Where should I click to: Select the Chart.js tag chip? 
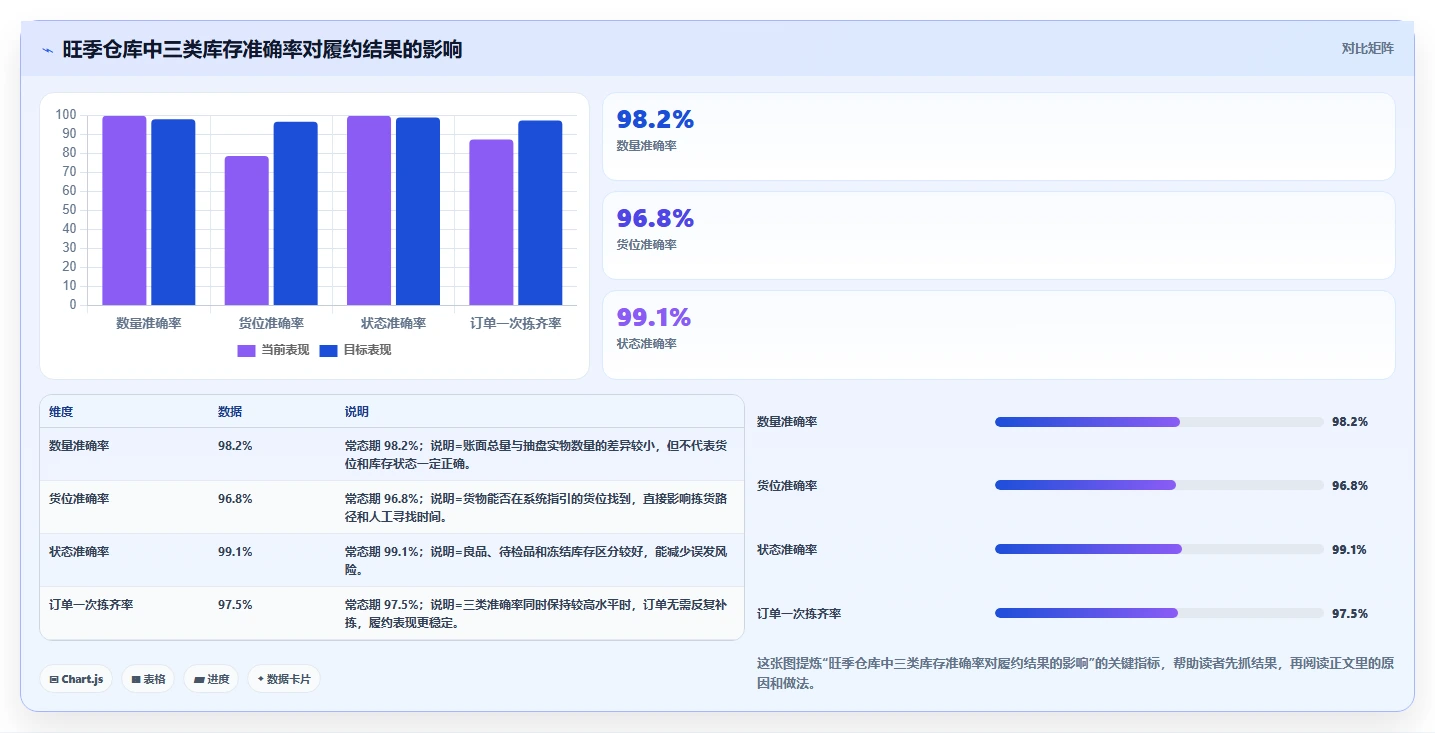(77, 679)
